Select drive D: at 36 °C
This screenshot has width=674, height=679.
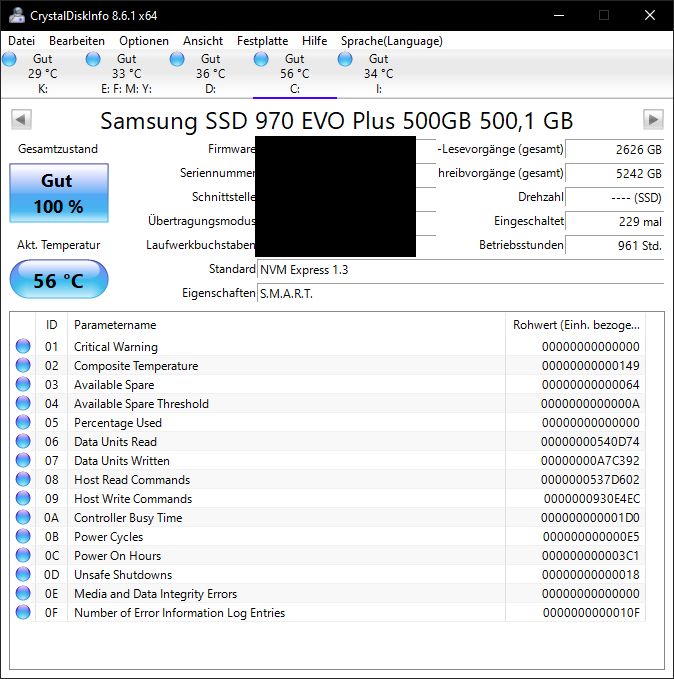[x=211, y=74]
